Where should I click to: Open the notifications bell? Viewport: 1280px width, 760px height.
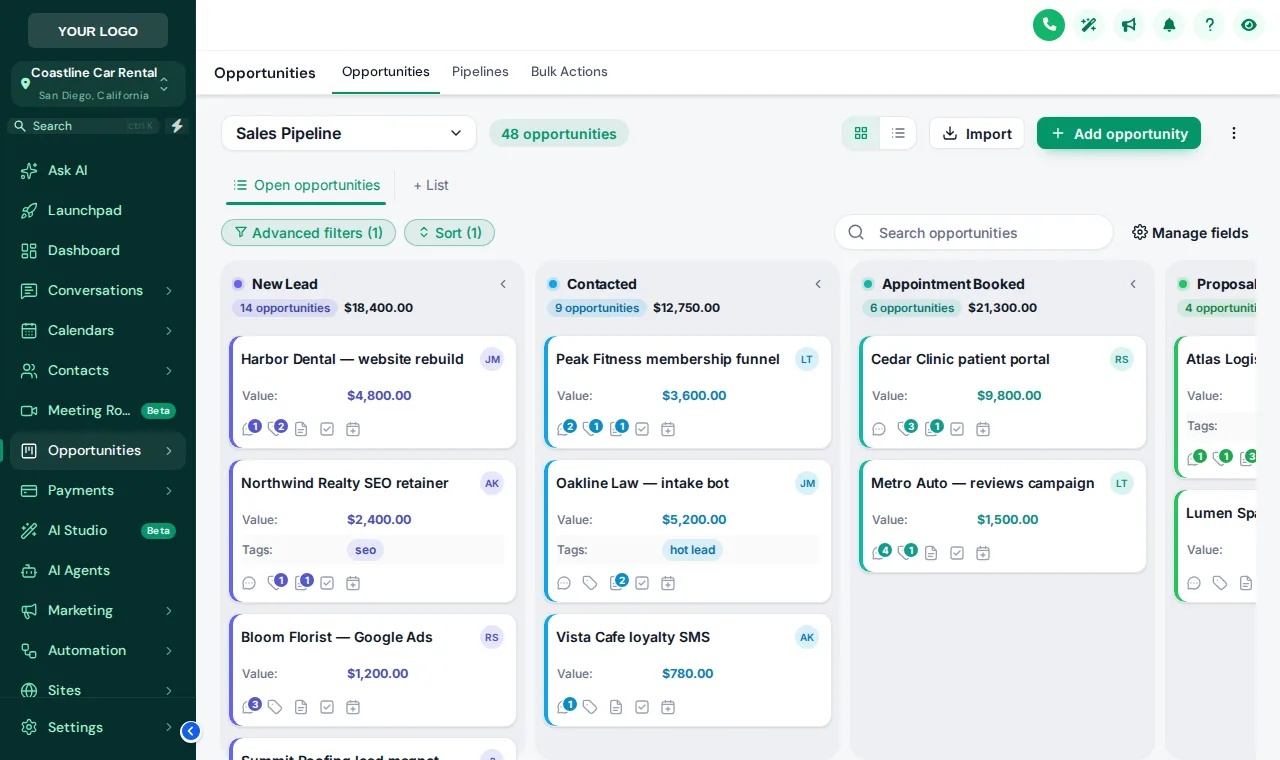1169,25
